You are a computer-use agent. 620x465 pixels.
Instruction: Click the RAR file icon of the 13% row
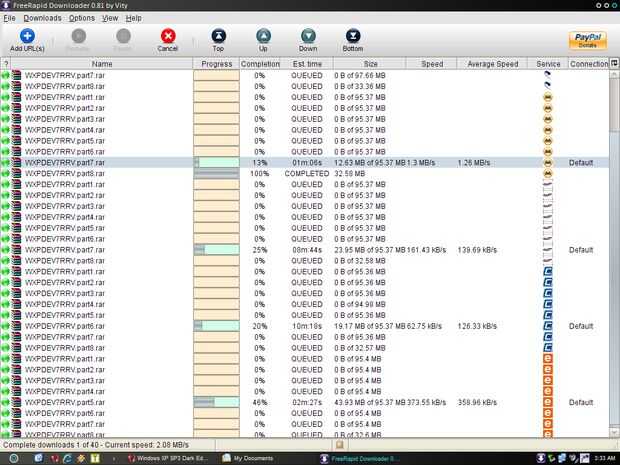tap(16, 163)
